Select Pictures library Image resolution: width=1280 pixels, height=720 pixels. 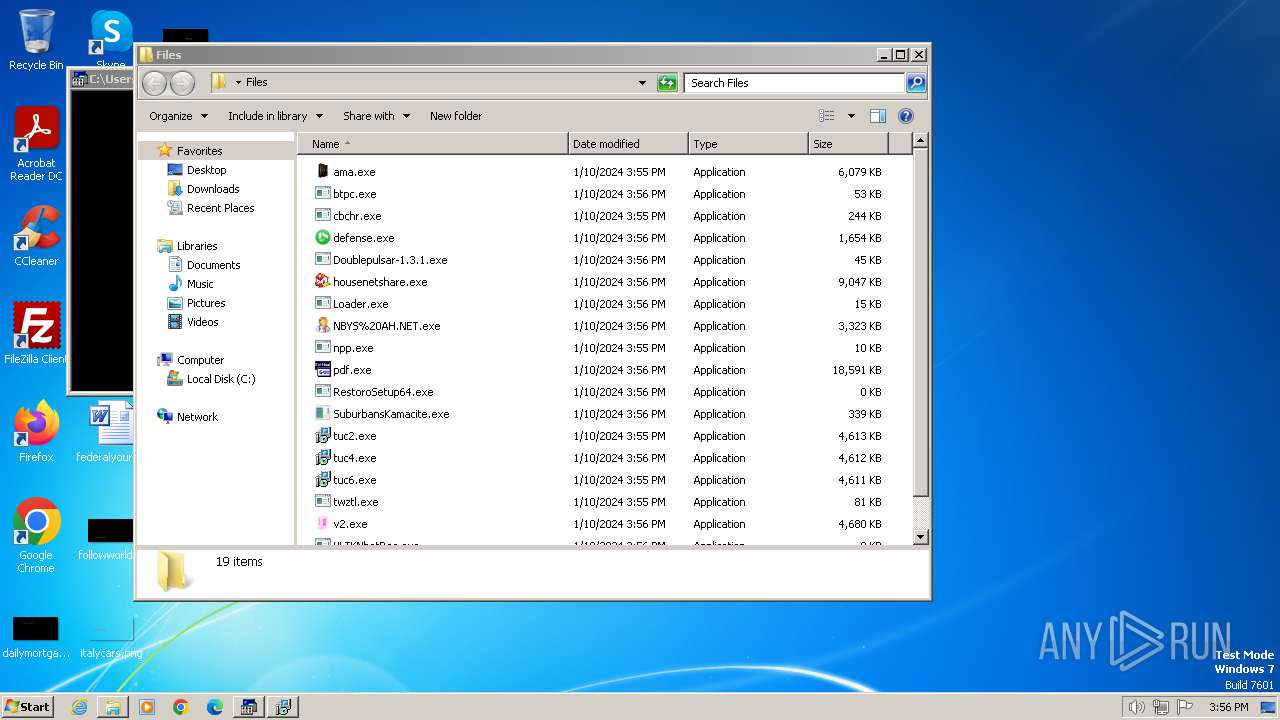pos(206,303)
